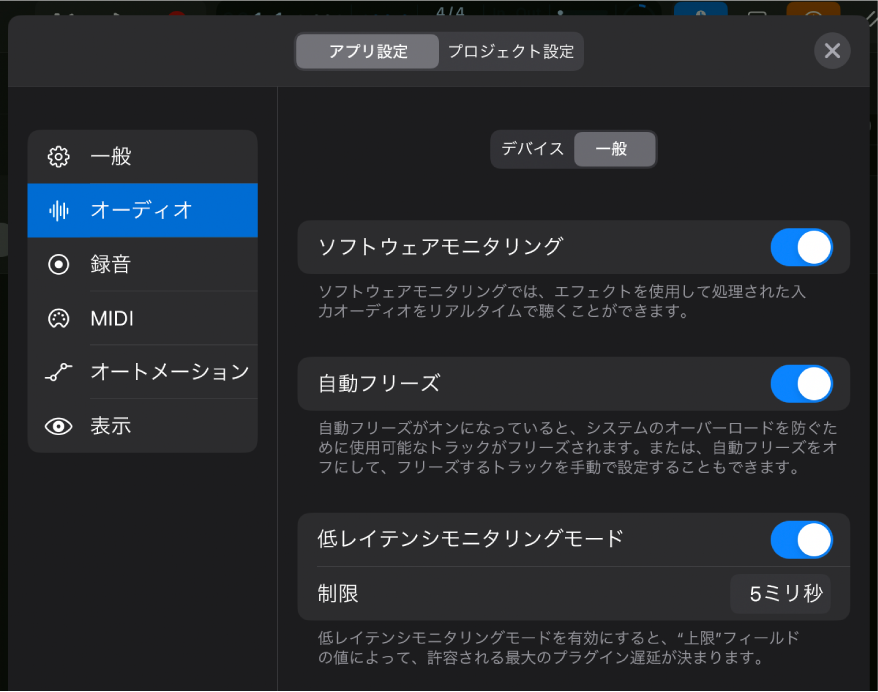Toggle ソフトウェアモニタリング switch off
The width and height of the screenshot is (878, 692).
point(801,247)
